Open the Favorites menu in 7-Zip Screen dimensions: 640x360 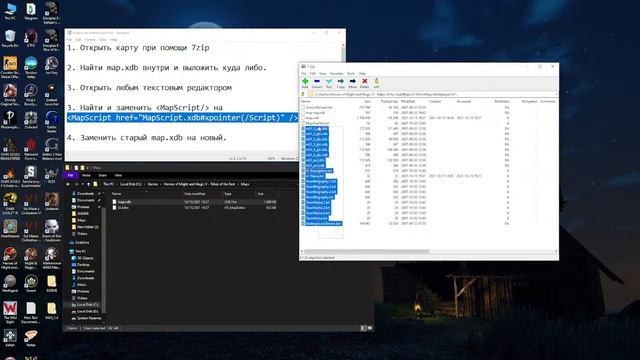337,73
